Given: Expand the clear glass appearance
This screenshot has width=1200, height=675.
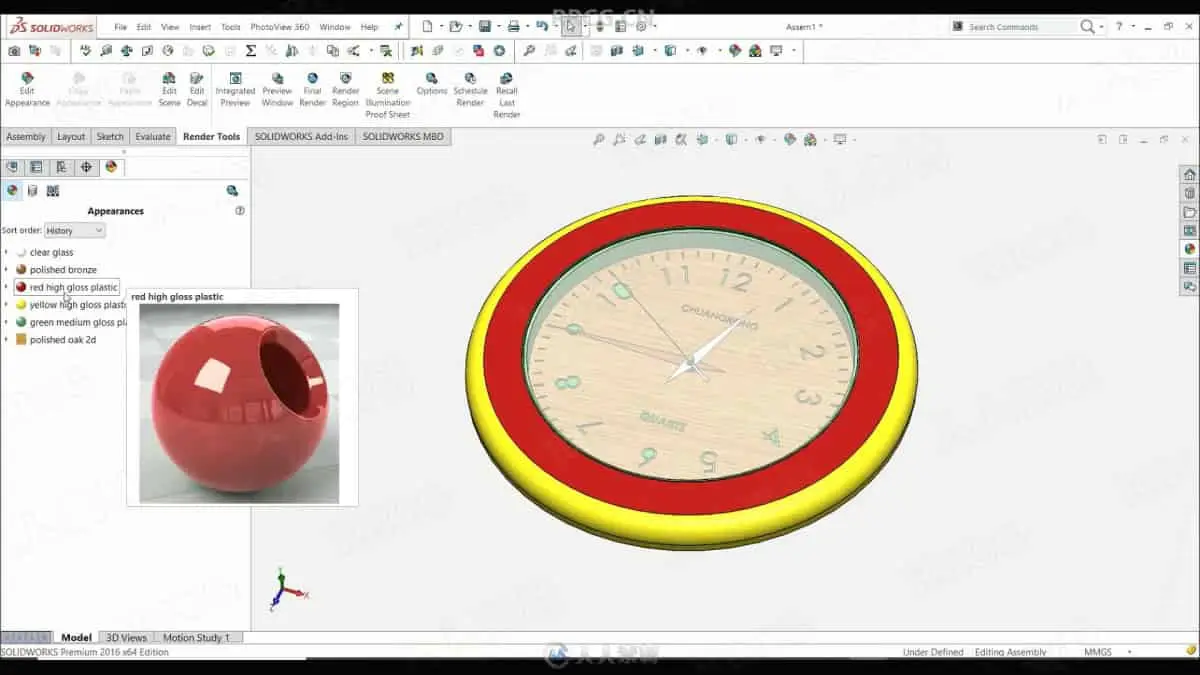Looking at the screenshot, I should coord(6,252).
